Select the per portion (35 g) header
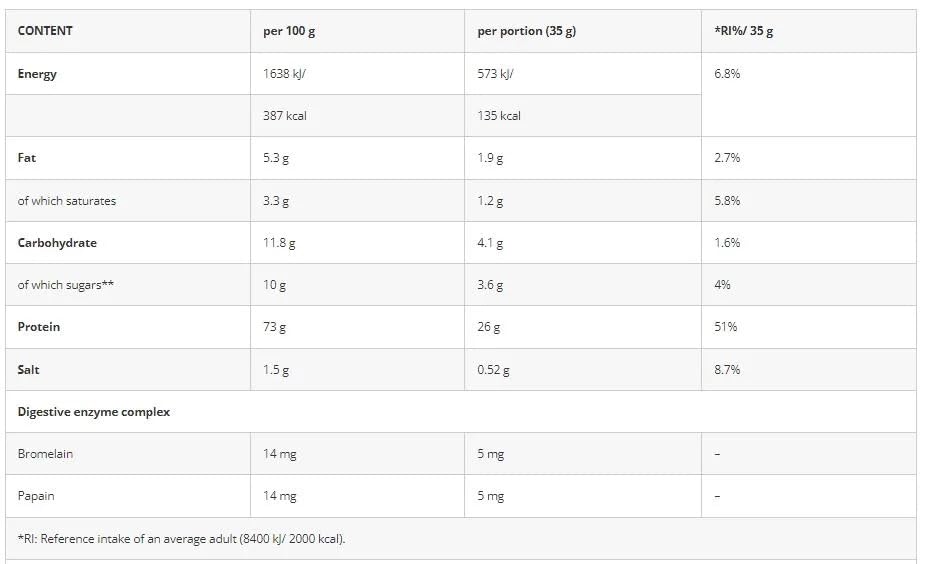 (527, 31)
